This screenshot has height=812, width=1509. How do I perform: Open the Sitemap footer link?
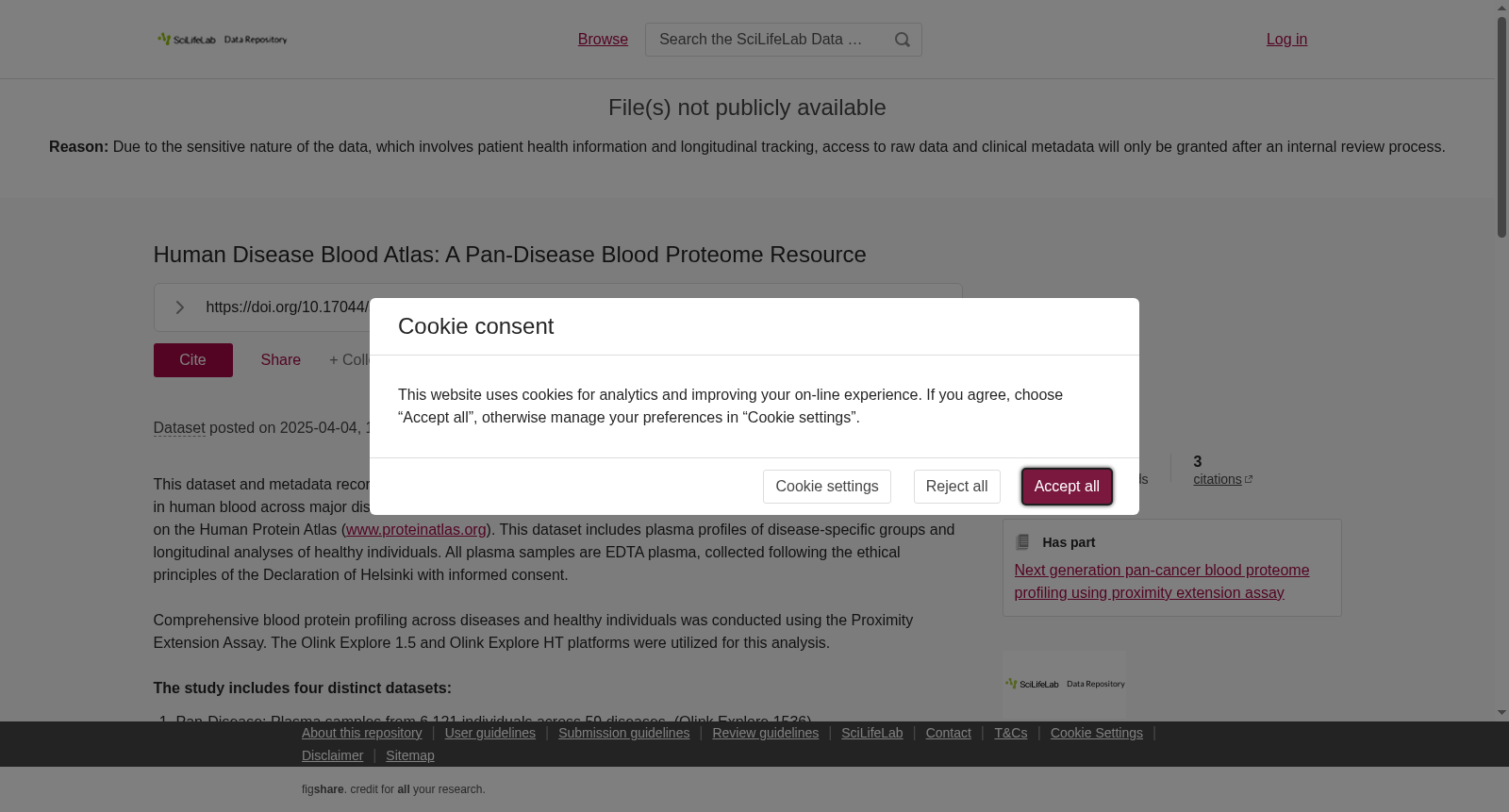(409, 755)
